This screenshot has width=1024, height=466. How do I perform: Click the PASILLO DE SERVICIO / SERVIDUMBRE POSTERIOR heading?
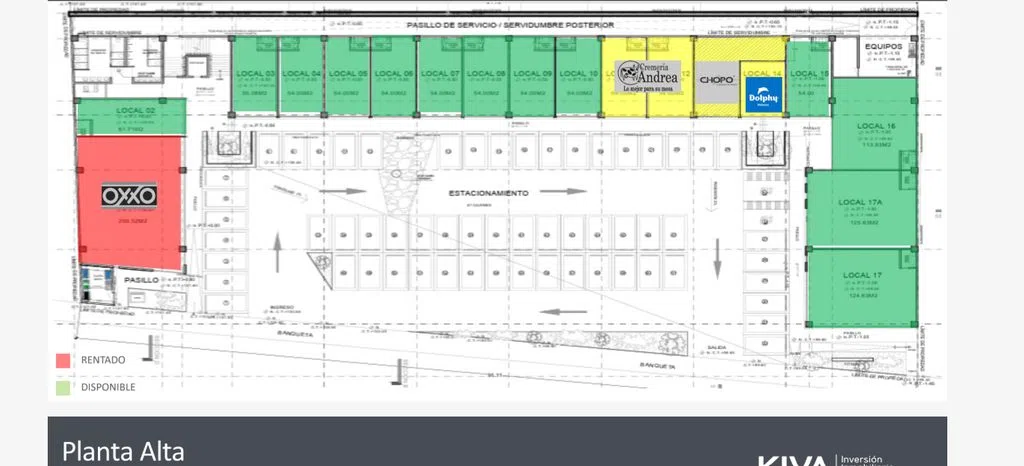(x=510, y=25)
